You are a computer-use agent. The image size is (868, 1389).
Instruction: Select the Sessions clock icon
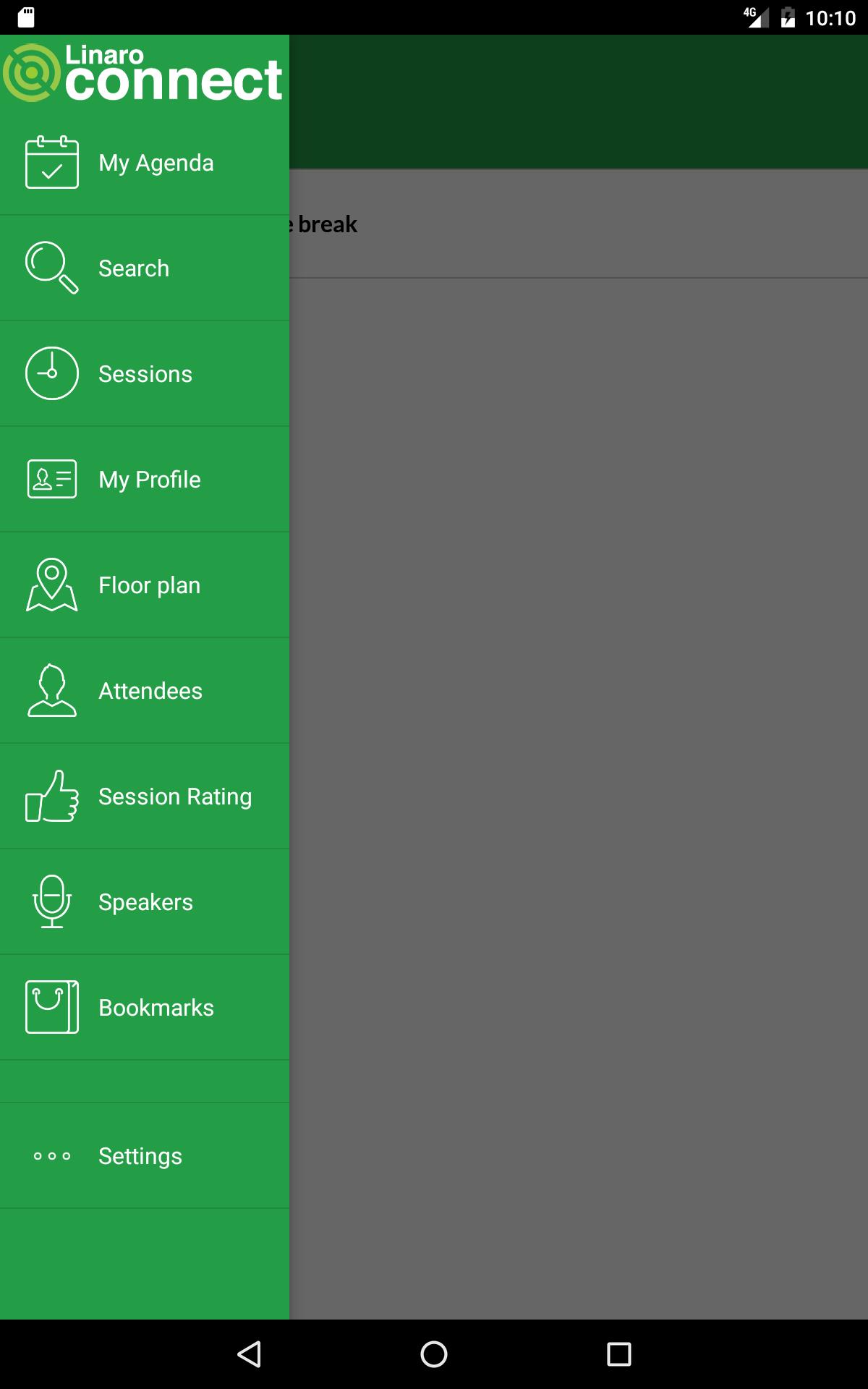pyautogui.click(x=52, y=373)
